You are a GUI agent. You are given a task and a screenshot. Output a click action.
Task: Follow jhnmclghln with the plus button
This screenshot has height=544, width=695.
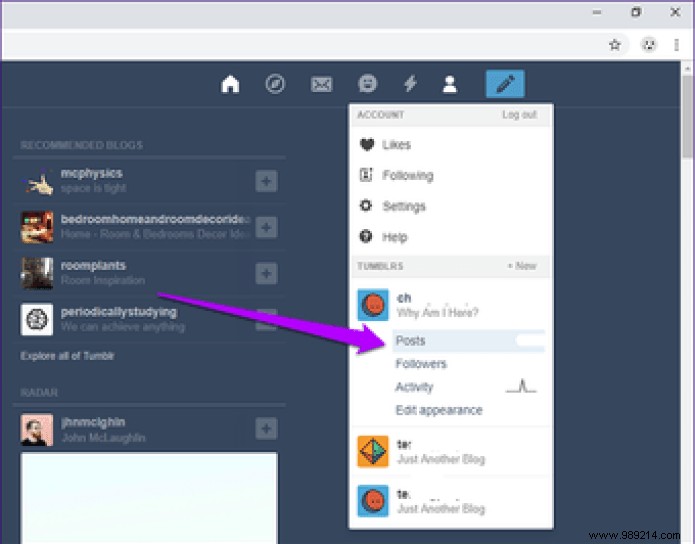point(266,428)
